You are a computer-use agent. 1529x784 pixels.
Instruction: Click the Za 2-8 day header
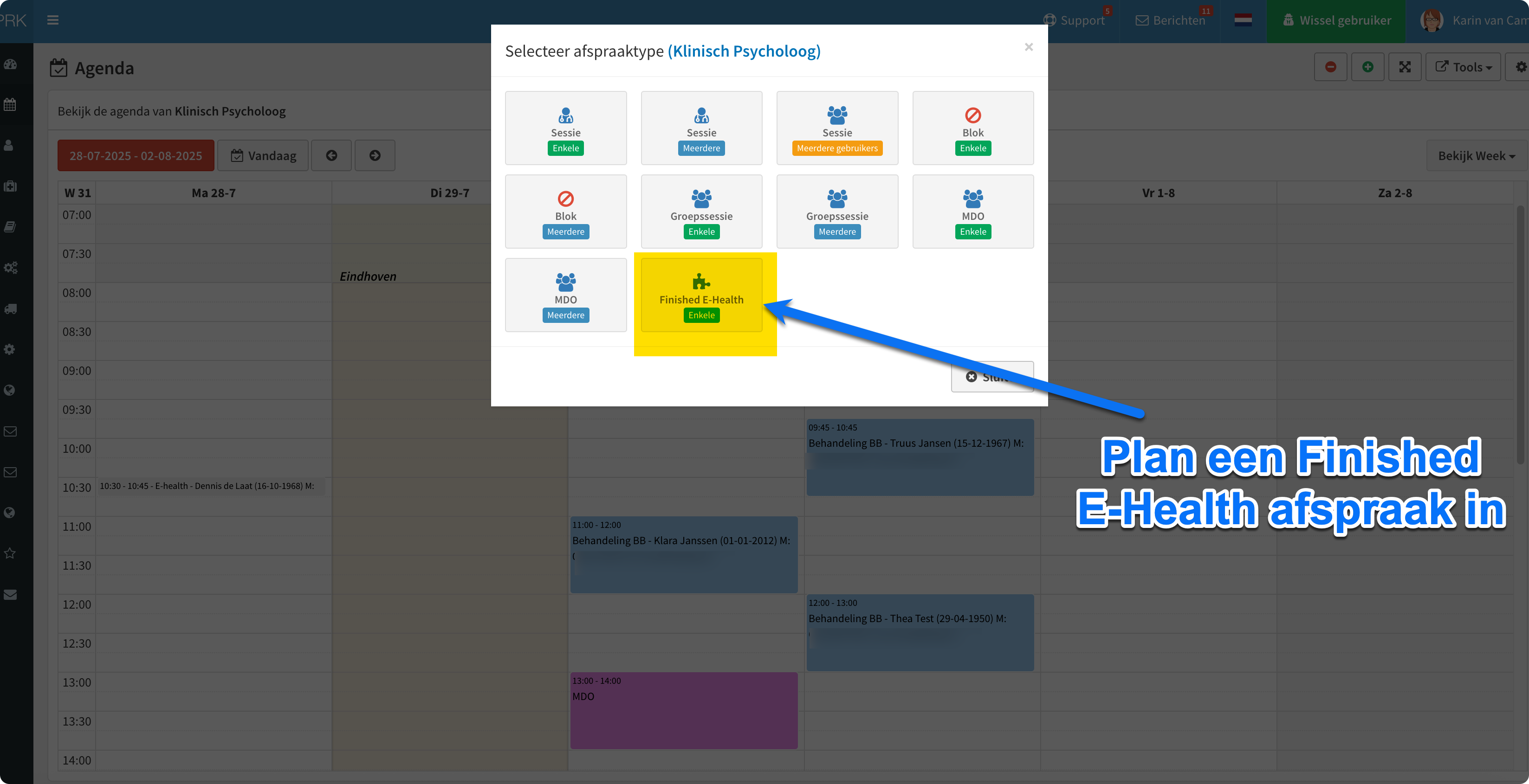click(x=1395, y=193)
